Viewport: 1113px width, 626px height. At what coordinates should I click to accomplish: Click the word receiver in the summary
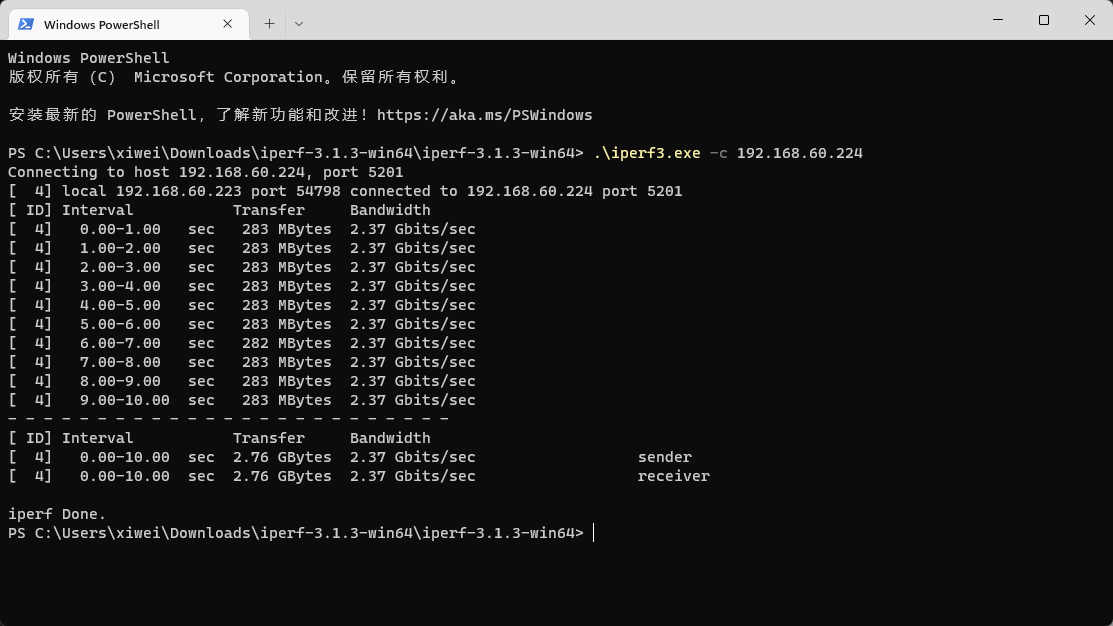tap(673, 476)
